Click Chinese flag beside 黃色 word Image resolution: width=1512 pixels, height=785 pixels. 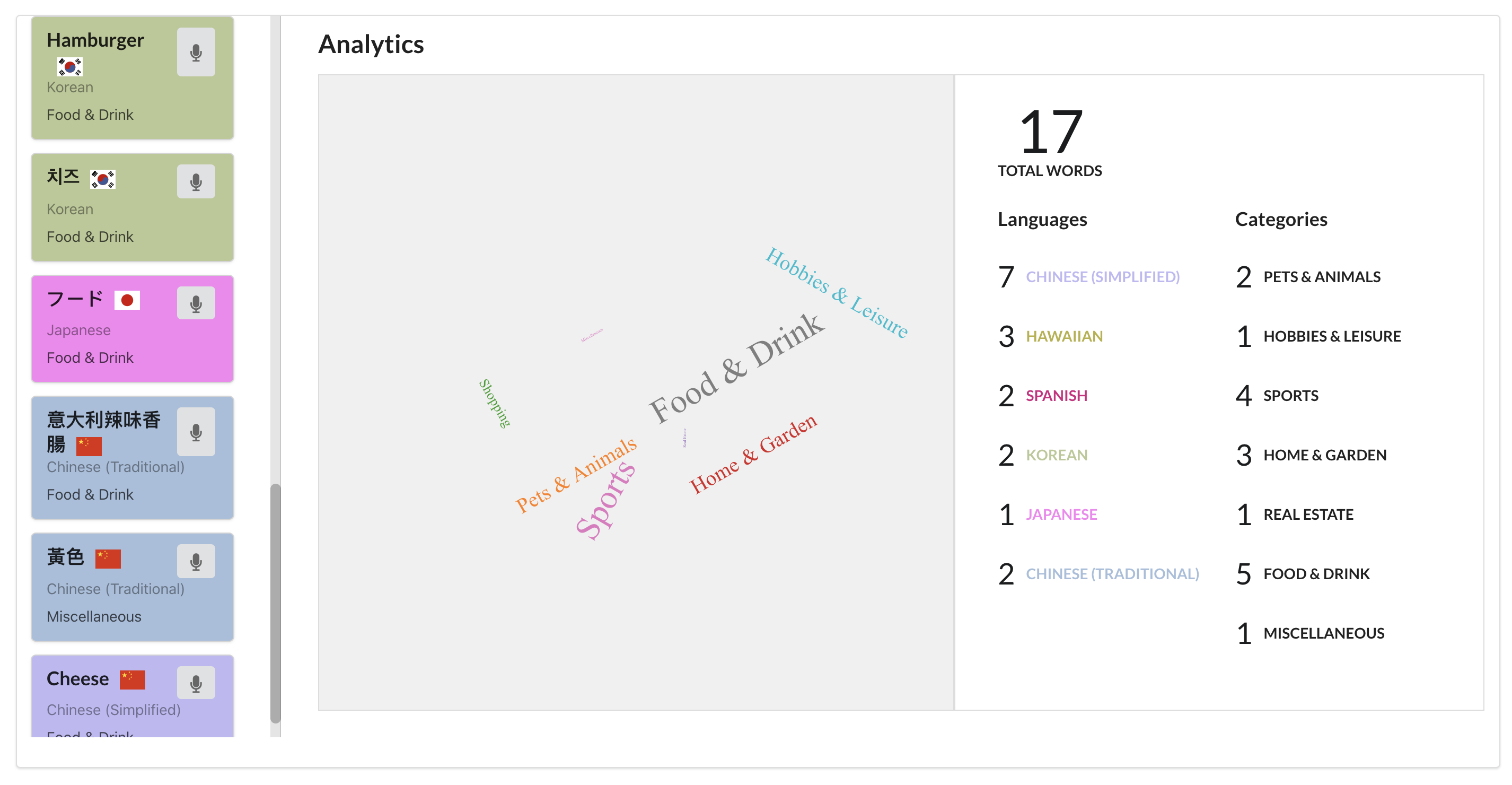click(108, 559)
